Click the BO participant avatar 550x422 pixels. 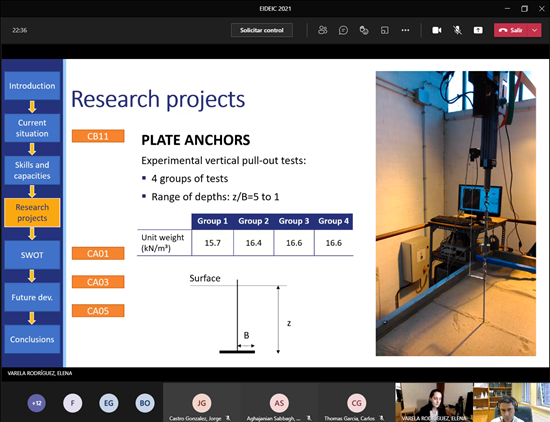click(145, 403)
